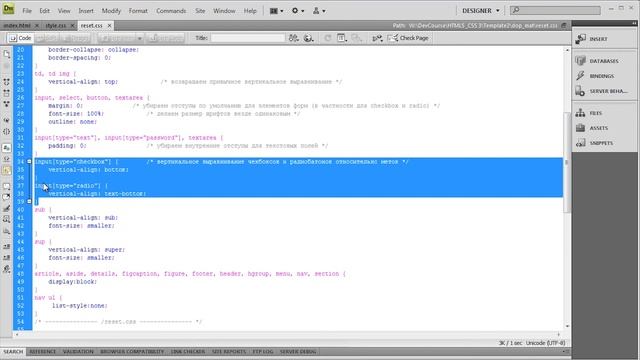This screenshot has width=640, height=360.
Task: Open the Validate markup icon dropdown
Action: pyautogui.click(x=377, y=38)
